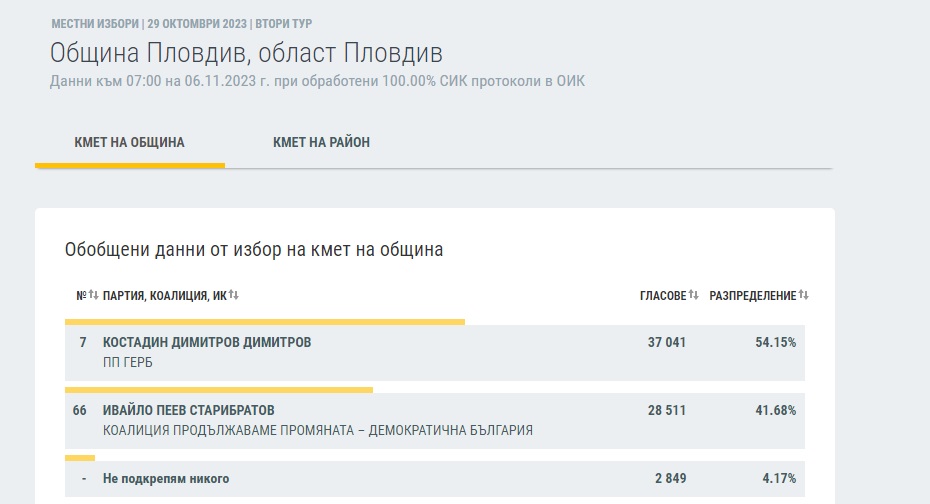Click the Продължаваме Промяната – Демократична България coalition label
Image resolution: width=930 pixels, height=504 pixels.
click(x=317, y=430)
